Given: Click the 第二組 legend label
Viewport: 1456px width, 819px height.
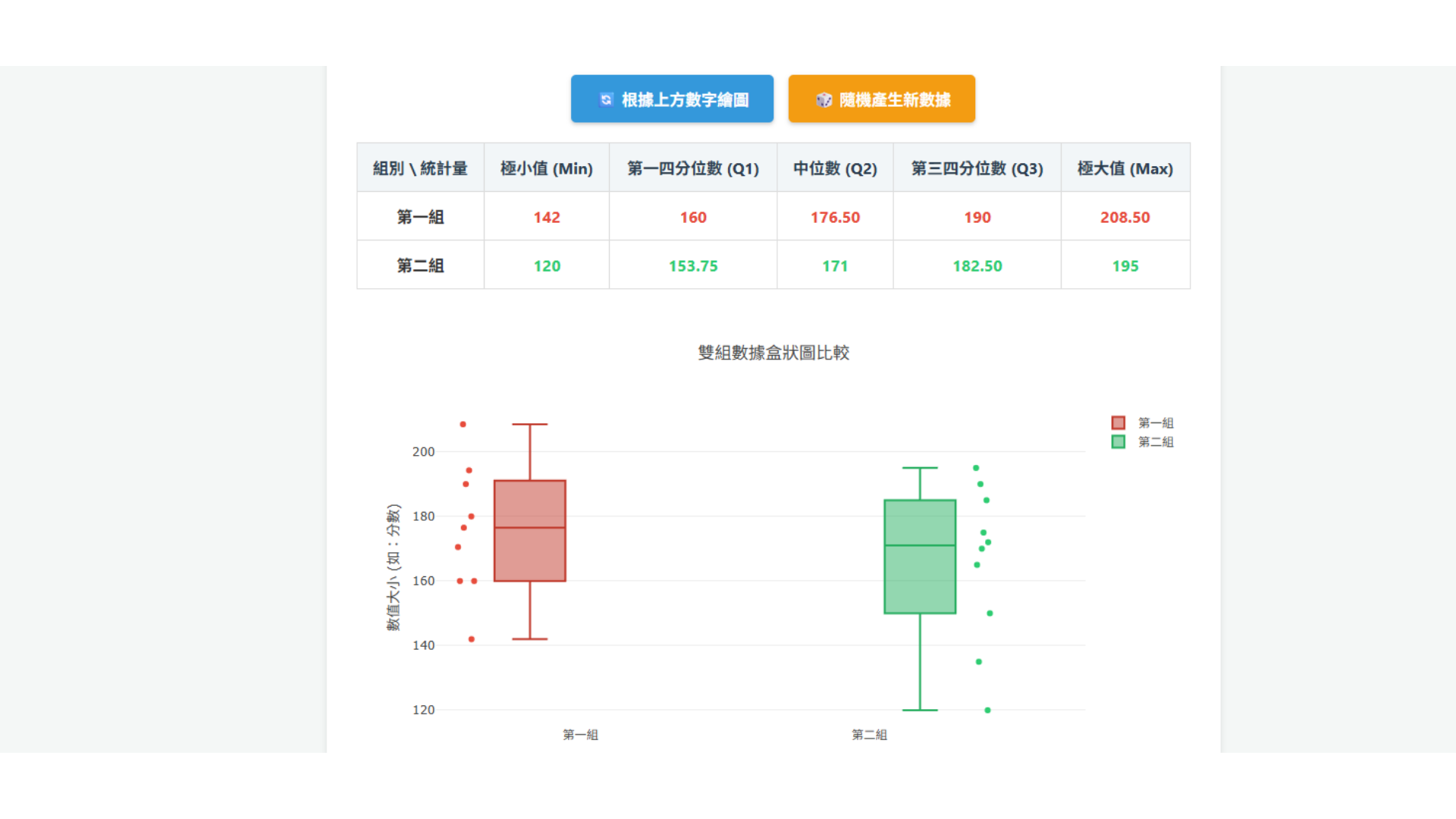Looking at the screenshot, I should pyautogui.click(x=1156, y=441).
